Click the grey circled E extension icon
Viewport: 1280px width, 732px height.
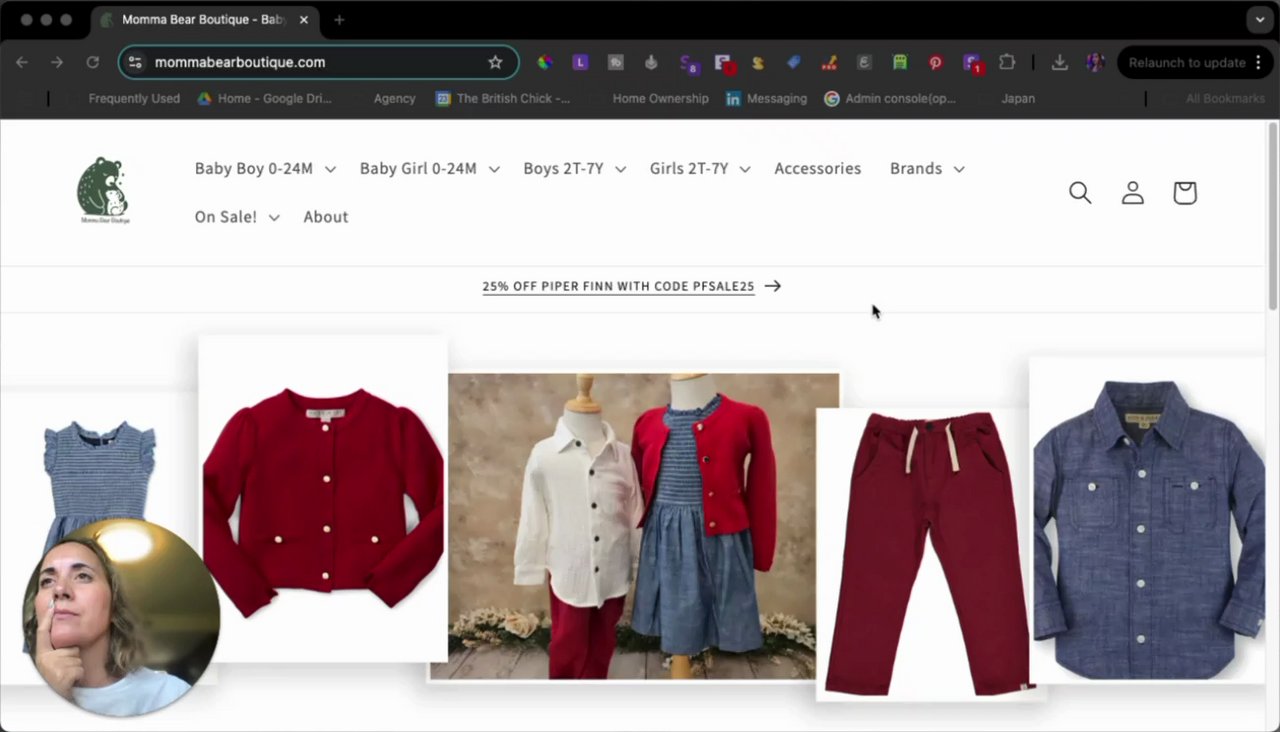coord(864,62)
